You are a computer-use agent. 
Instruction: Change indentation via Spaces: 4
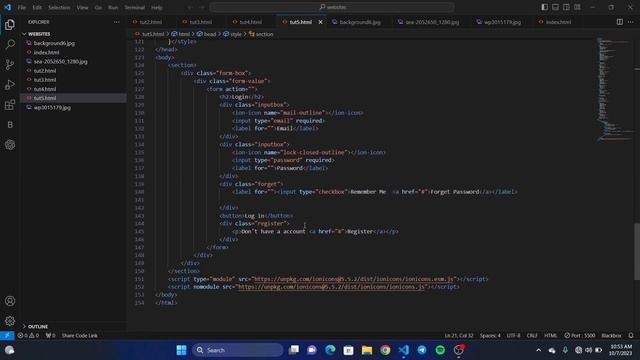click(490, 336)
